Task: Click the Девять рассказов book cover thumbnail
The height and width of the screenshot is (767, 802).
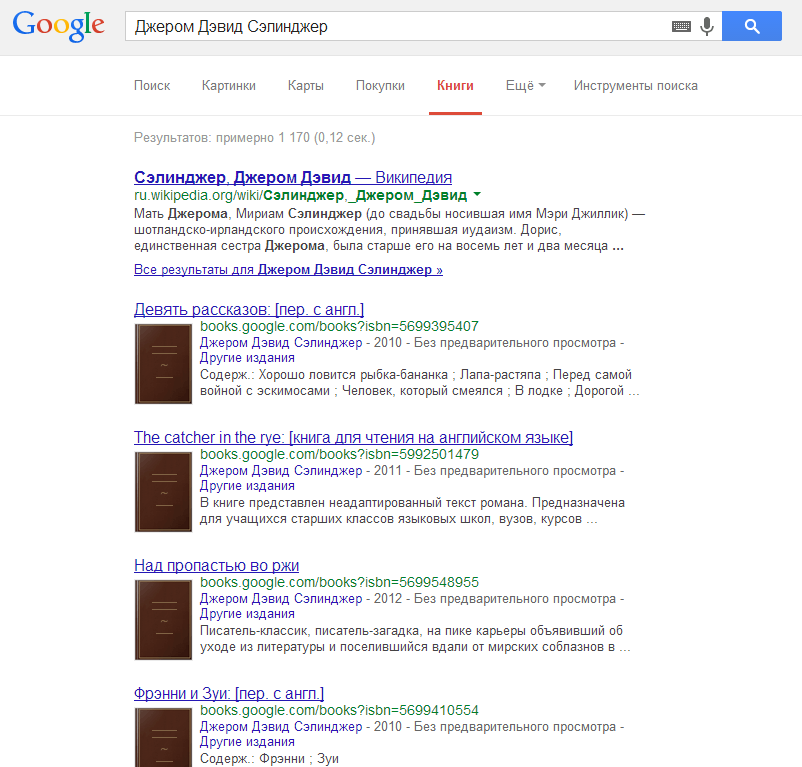Action: click(x=163, y=364)
